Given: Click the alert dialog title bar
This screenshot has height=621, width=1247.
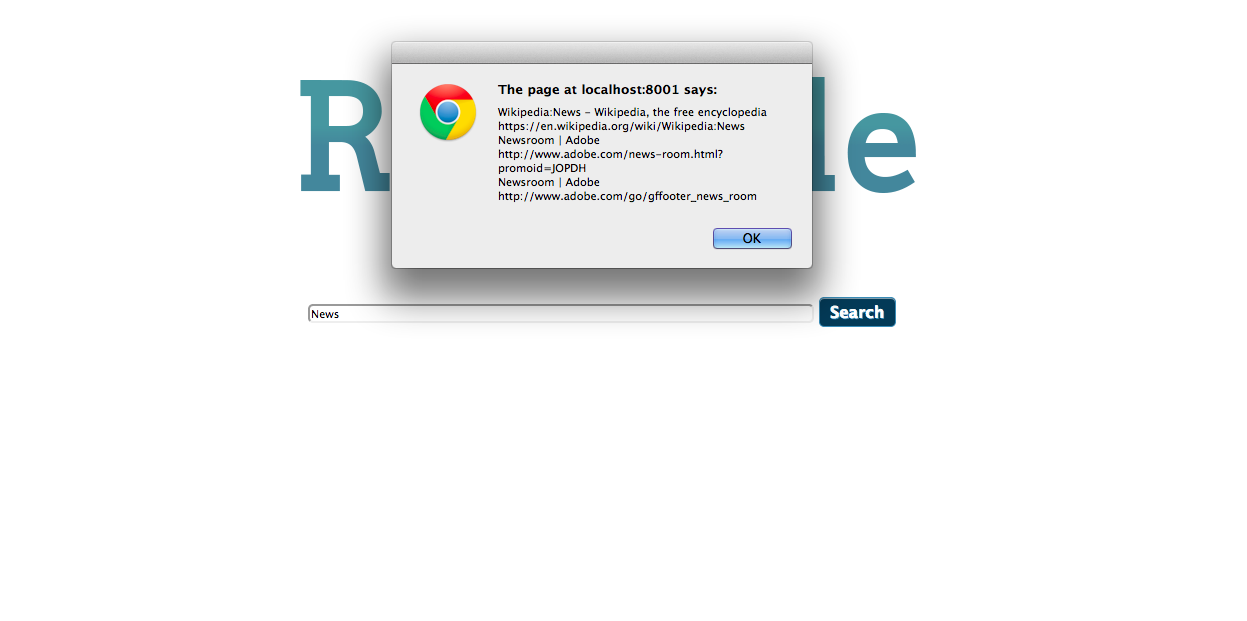Looking at the screenshot, I should click(x=602, y=53).
